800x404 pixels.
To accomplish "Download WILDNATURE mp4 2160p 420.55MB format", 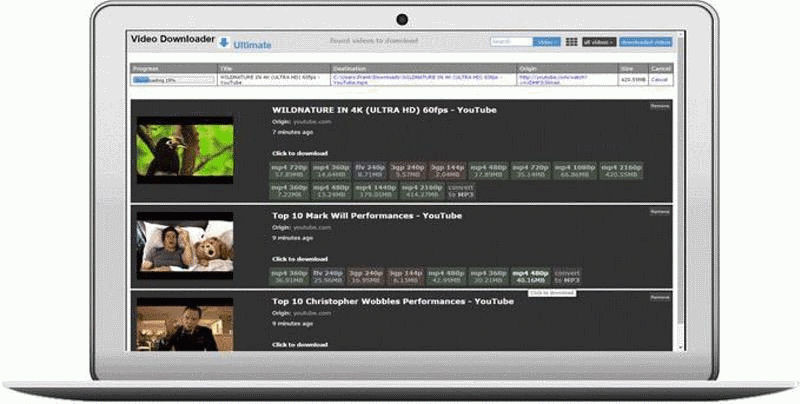I will point(621,171).
